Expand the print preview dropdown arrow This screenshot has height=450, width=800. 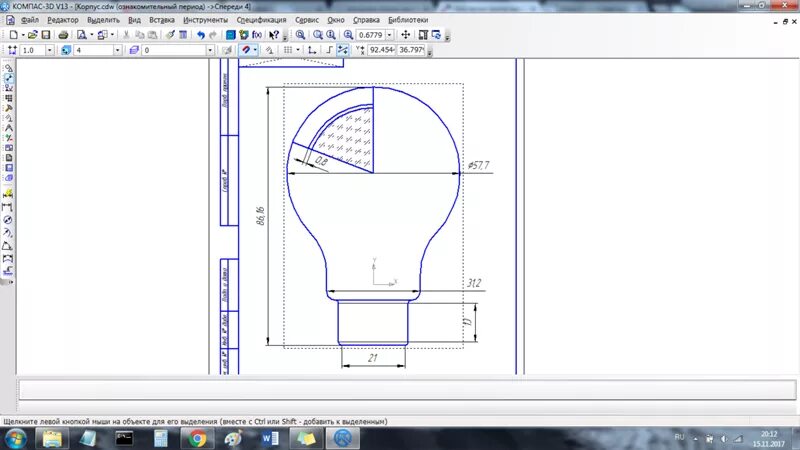[x=91, y=35]
